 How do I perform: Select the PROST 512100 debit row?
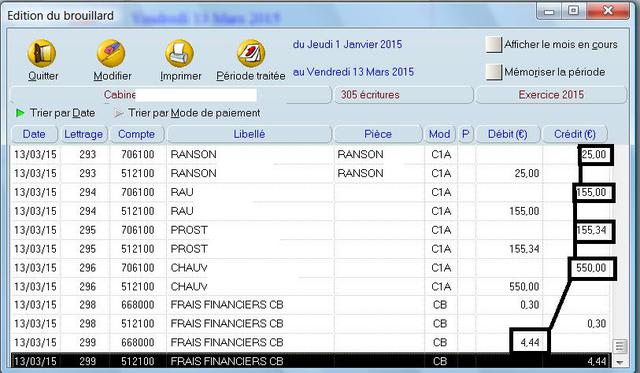point(310,249)
